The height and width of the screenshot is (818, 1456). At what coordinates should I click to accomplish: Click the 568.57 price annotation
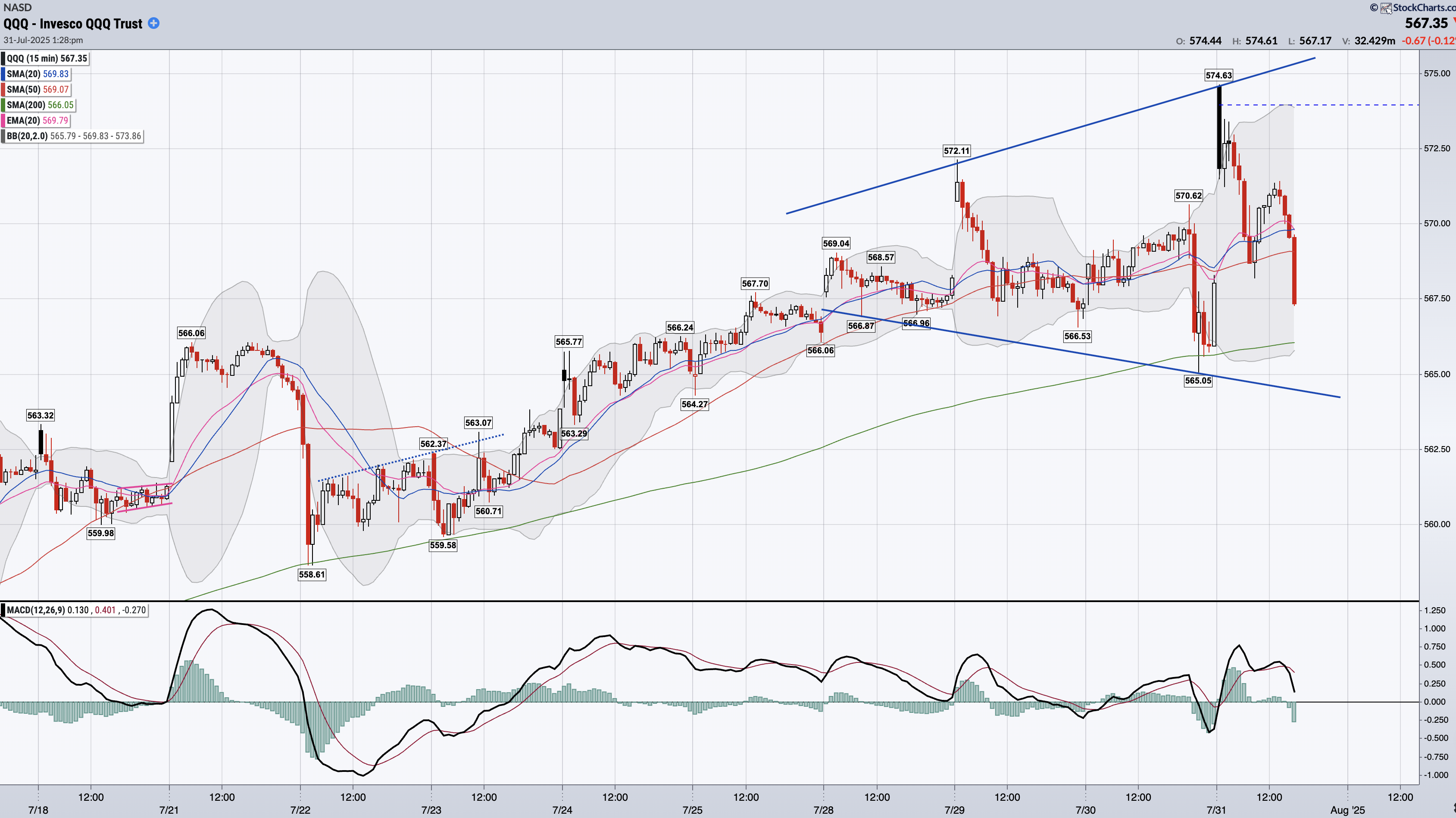pyautogui.click(x=881, y=257)
